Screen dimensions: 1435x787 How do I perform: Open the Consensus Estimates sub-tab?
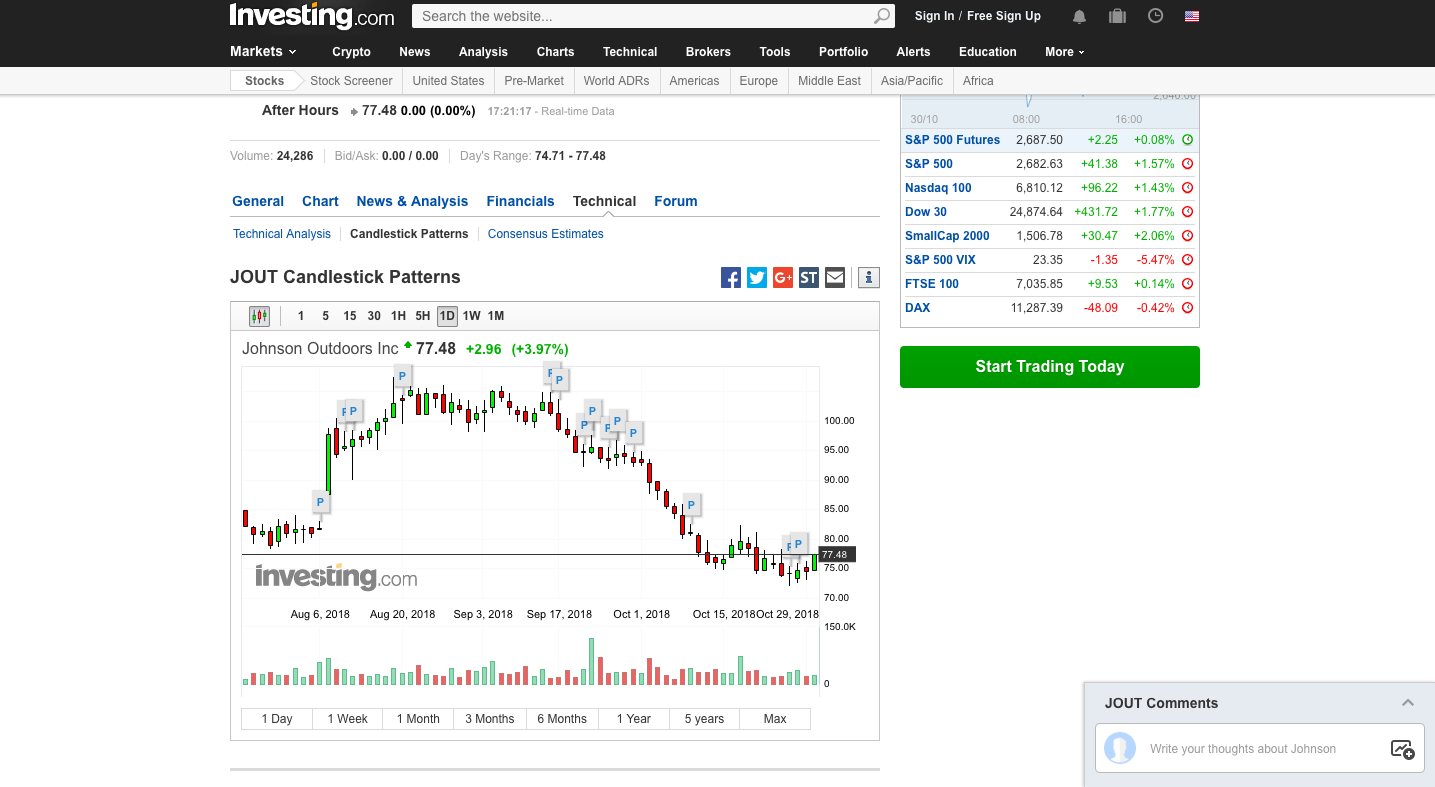coord(546,234)
